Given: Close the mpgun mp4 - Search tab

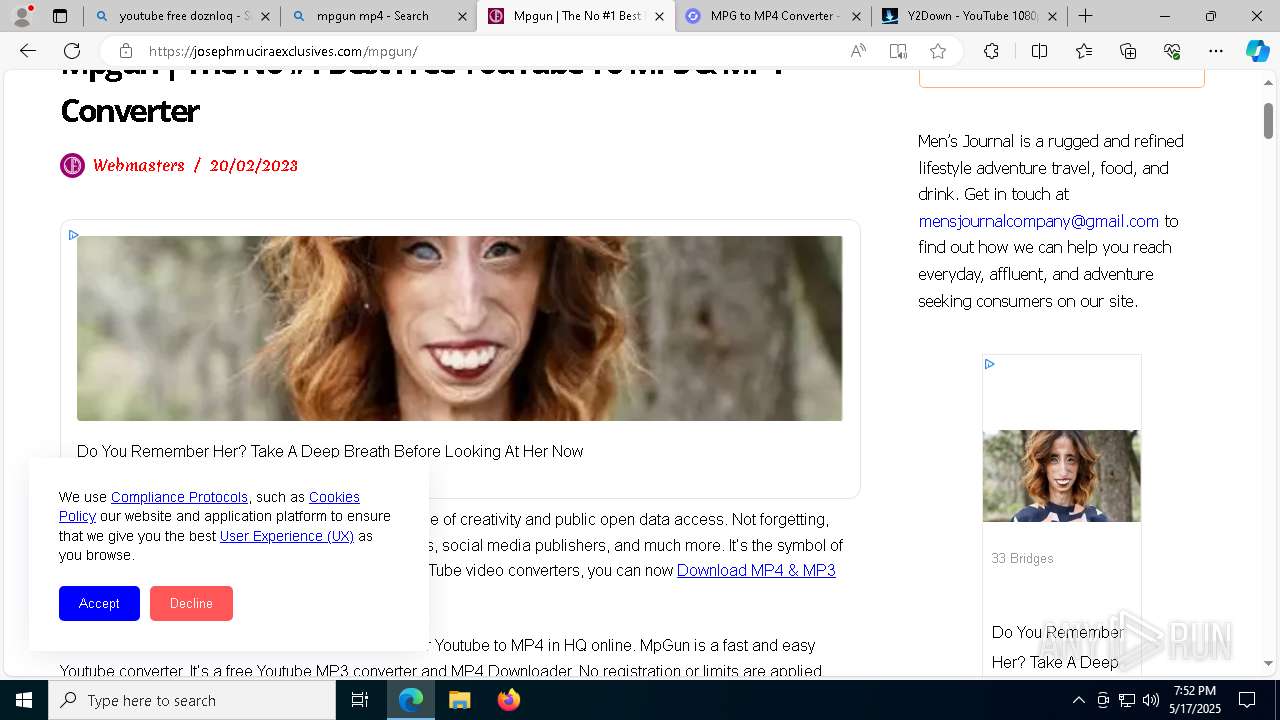Looking at the screenshot, I should (462, 16).
